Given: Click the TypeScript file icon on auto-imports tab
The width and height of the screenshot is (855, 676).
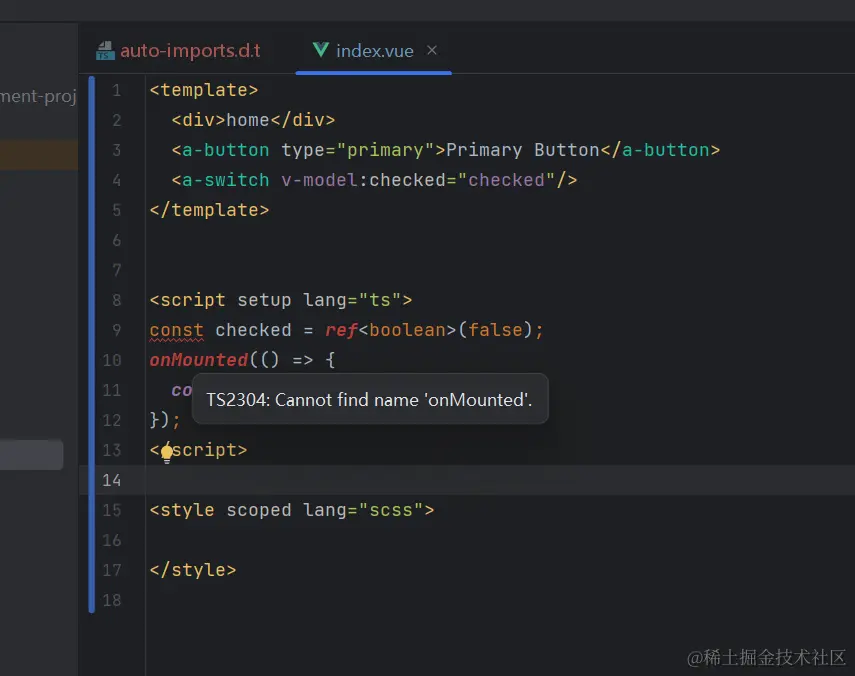Looking at the screenshot, I should [105, 51].
